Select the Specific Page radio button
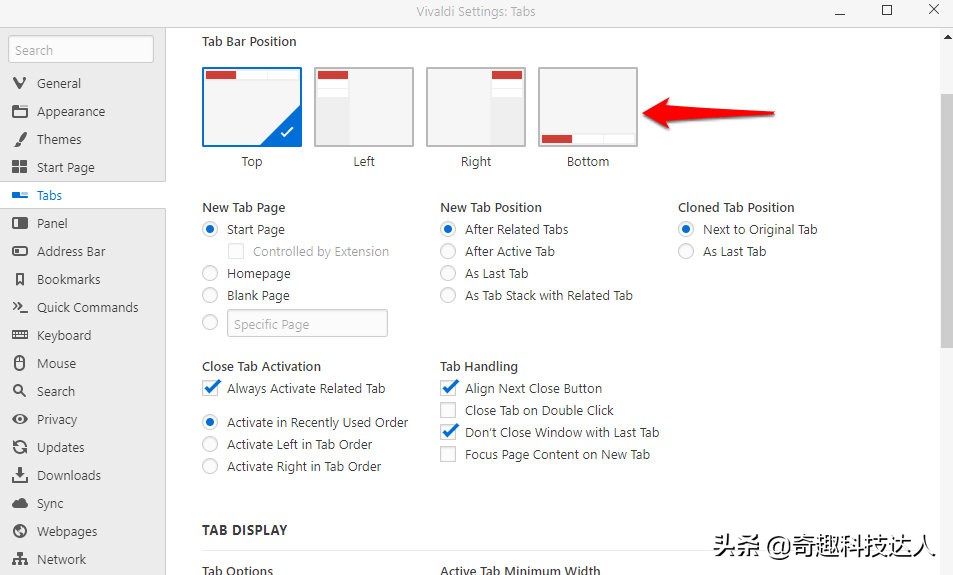Viewport: 953px width, 575px height. point(210,322)
